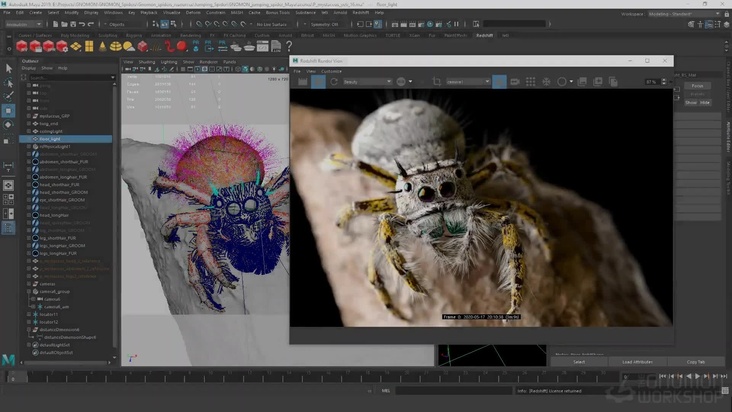Open the Outliner search filter dropdown arrow

click(x=113, y=77)
